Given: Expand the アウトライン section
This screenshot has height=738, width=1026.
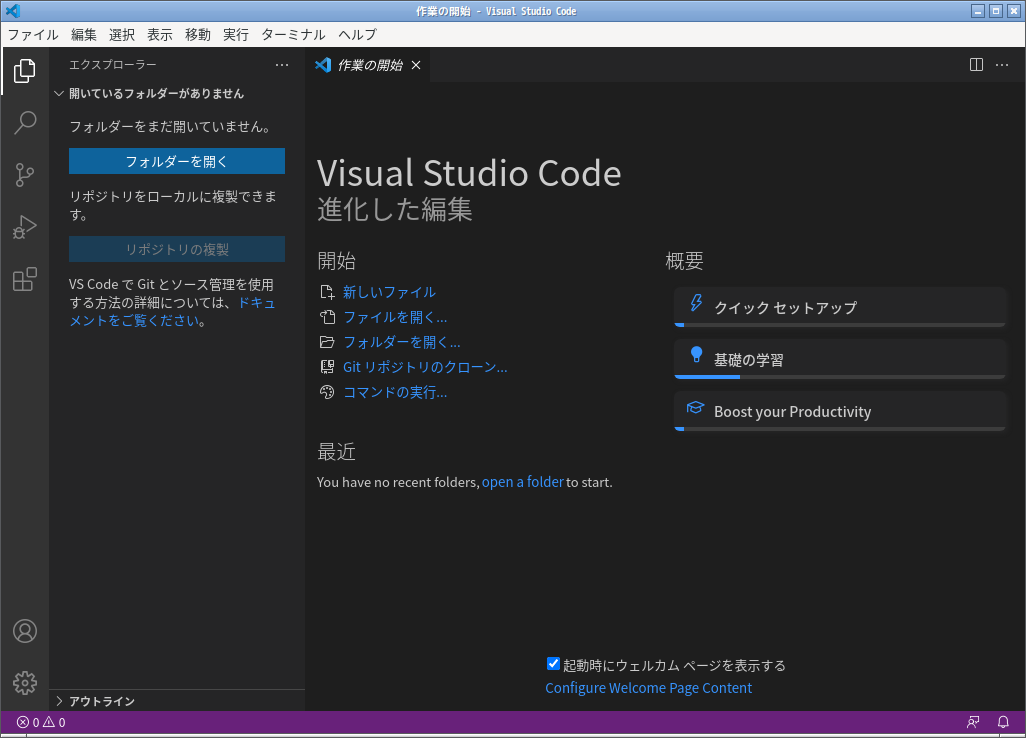Looking at the screenshot, I should point(59,701).
